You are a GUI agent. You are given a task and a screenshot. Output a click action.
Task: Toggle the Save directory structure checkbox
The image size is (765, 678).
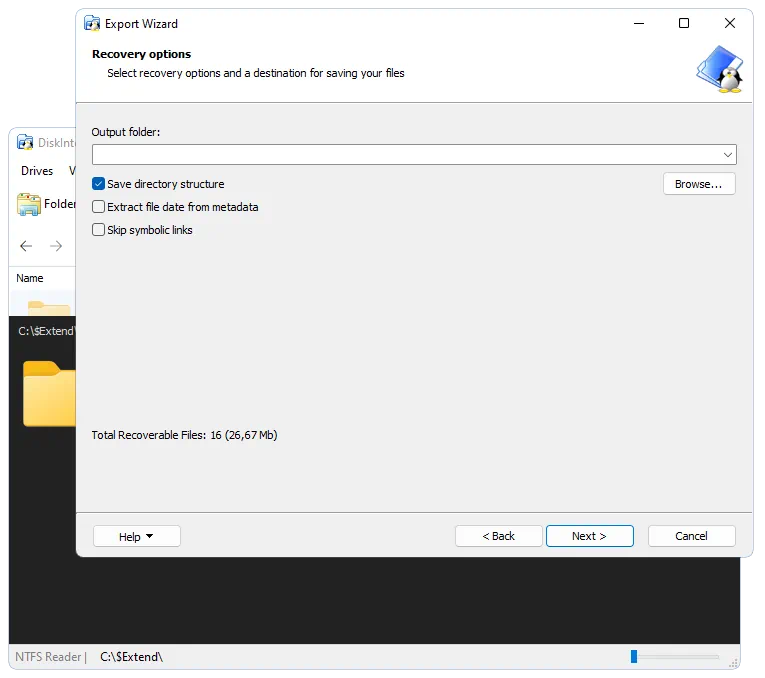pyautogui.click(x=99, y=184)
